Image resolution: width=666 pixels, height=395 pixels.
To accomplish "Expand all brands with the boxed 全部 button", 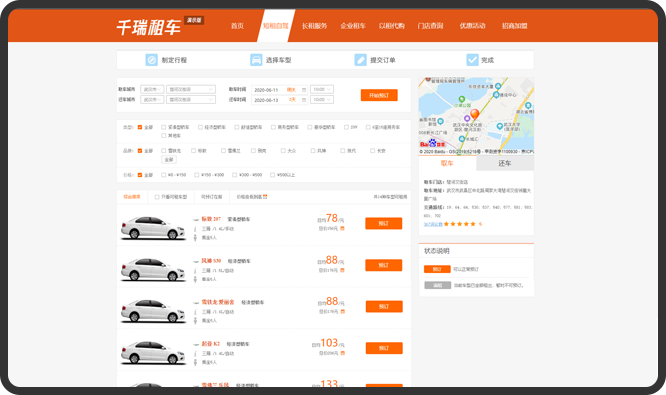I will point(169,160).
